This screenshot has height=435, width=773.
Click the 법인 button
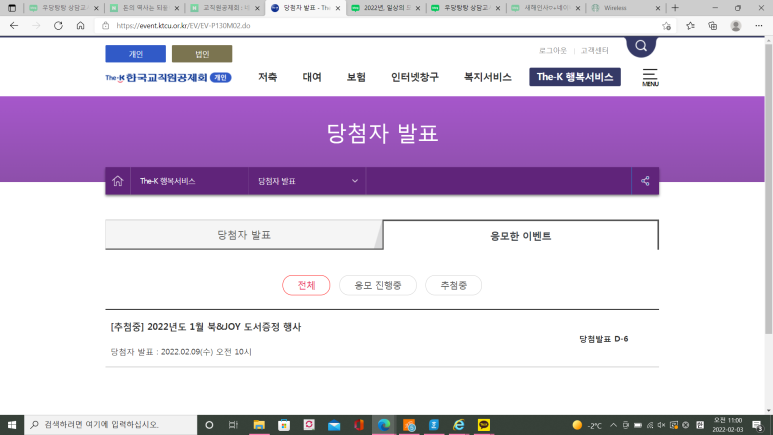click(x=201, y=54)
